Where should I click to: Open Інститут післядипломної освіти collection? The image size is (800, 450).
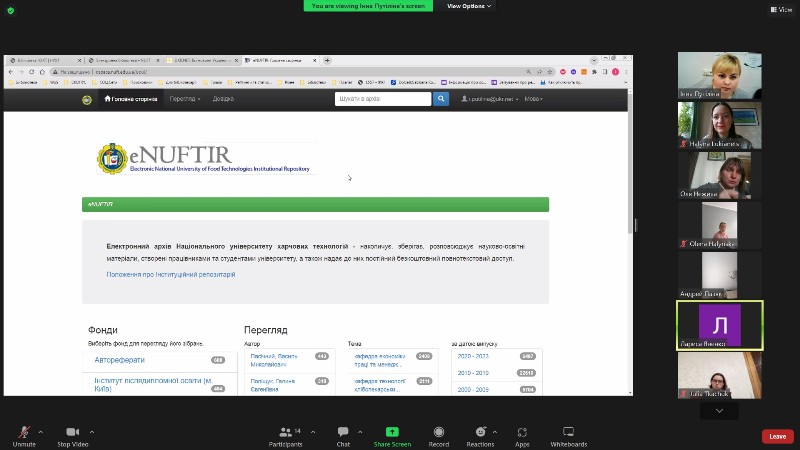(x=153, y=385)
